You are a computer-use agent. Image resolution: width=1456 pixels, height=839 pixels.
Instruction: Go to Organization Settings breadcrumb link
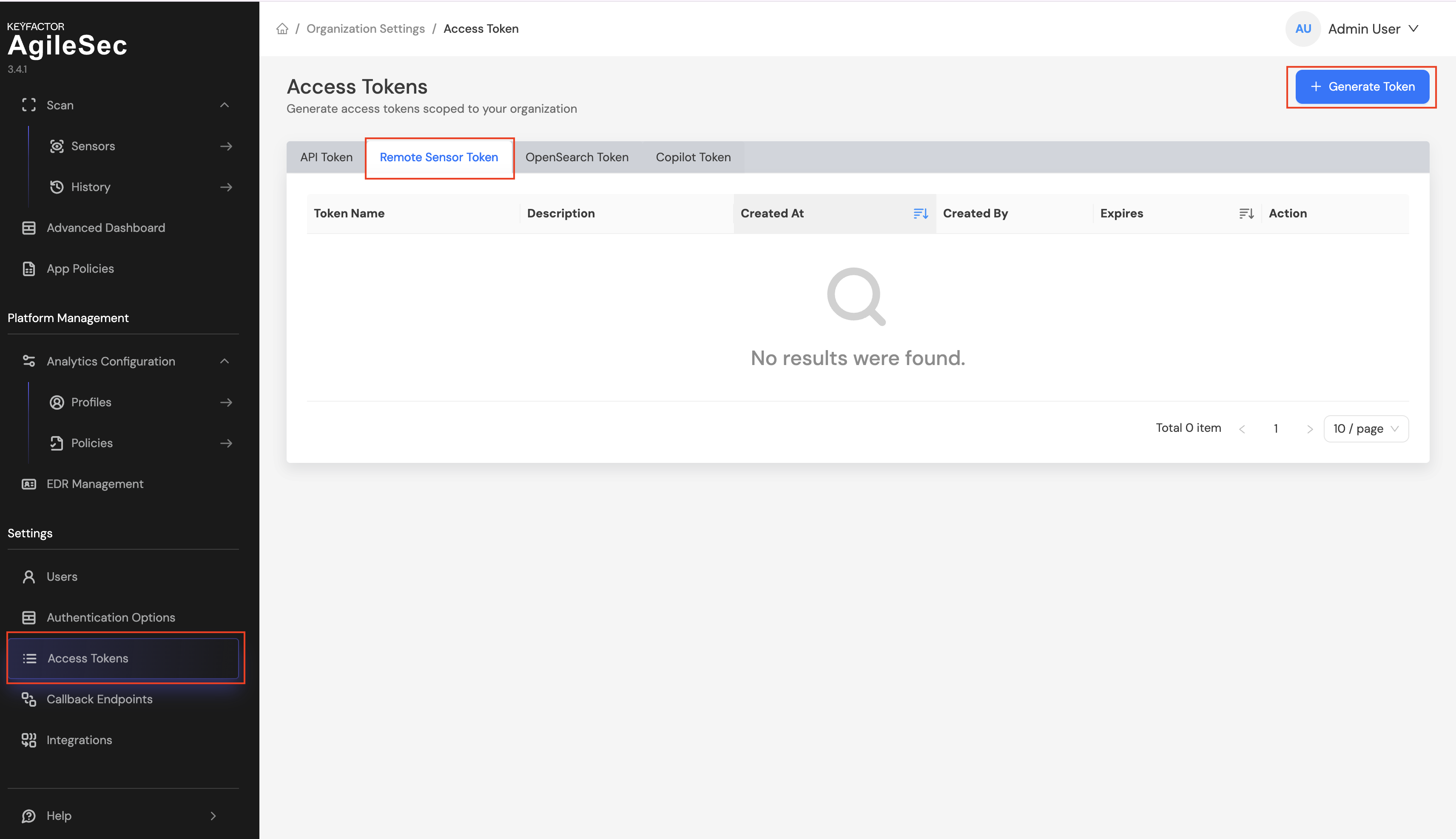[365, 29]
